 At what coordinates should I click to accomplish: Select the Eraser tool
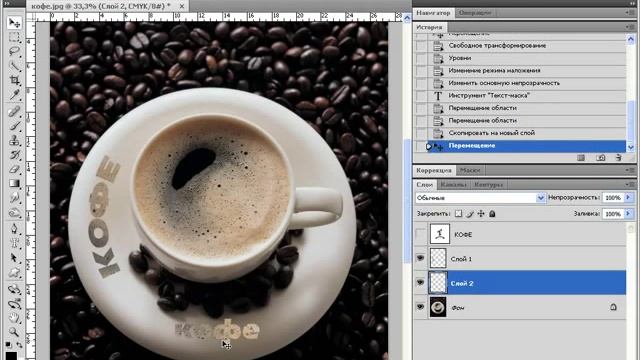point(14,169)
